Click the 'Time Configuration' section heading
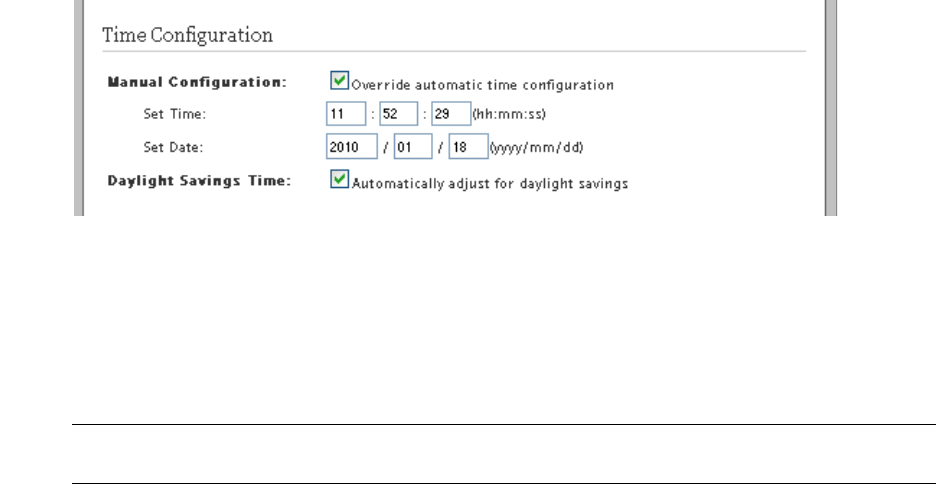 (x=188, y=35)
